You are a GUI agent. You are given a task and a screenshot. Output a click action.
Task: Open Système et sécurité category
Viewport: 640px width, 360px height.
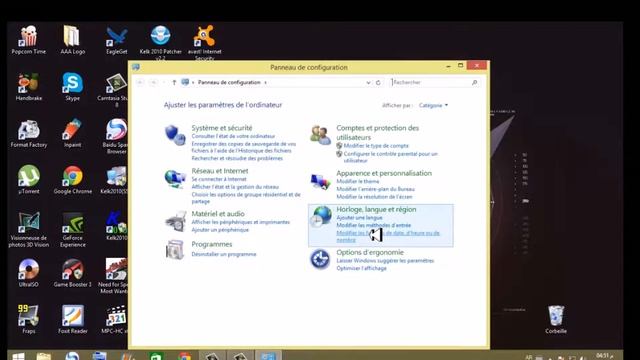click(222, 128)
